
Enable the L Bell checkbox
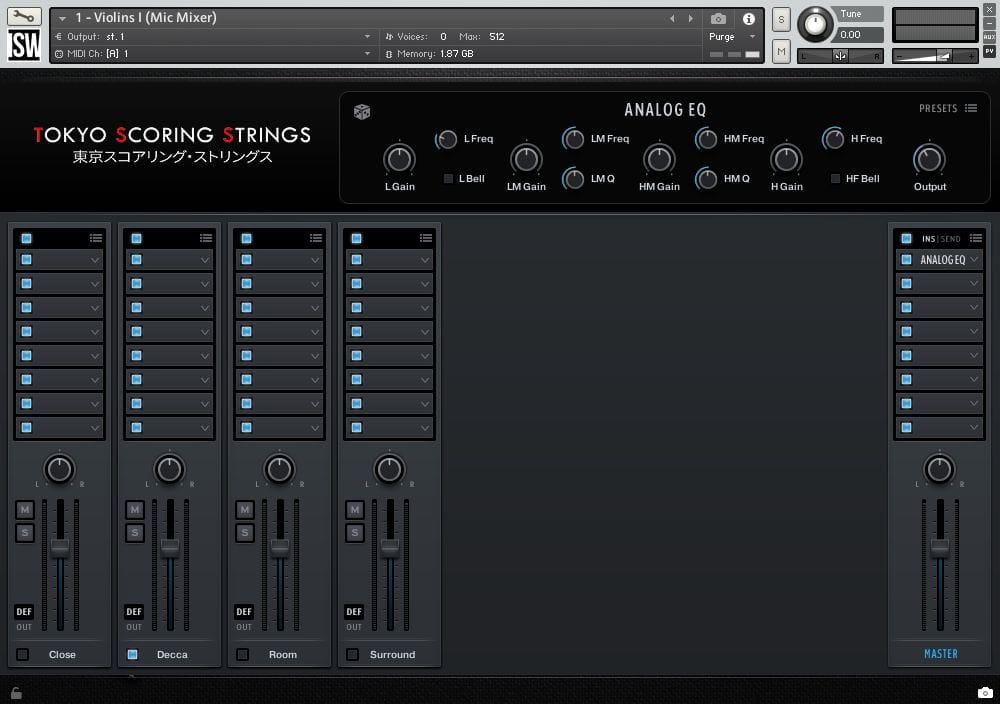pos(448,179)
